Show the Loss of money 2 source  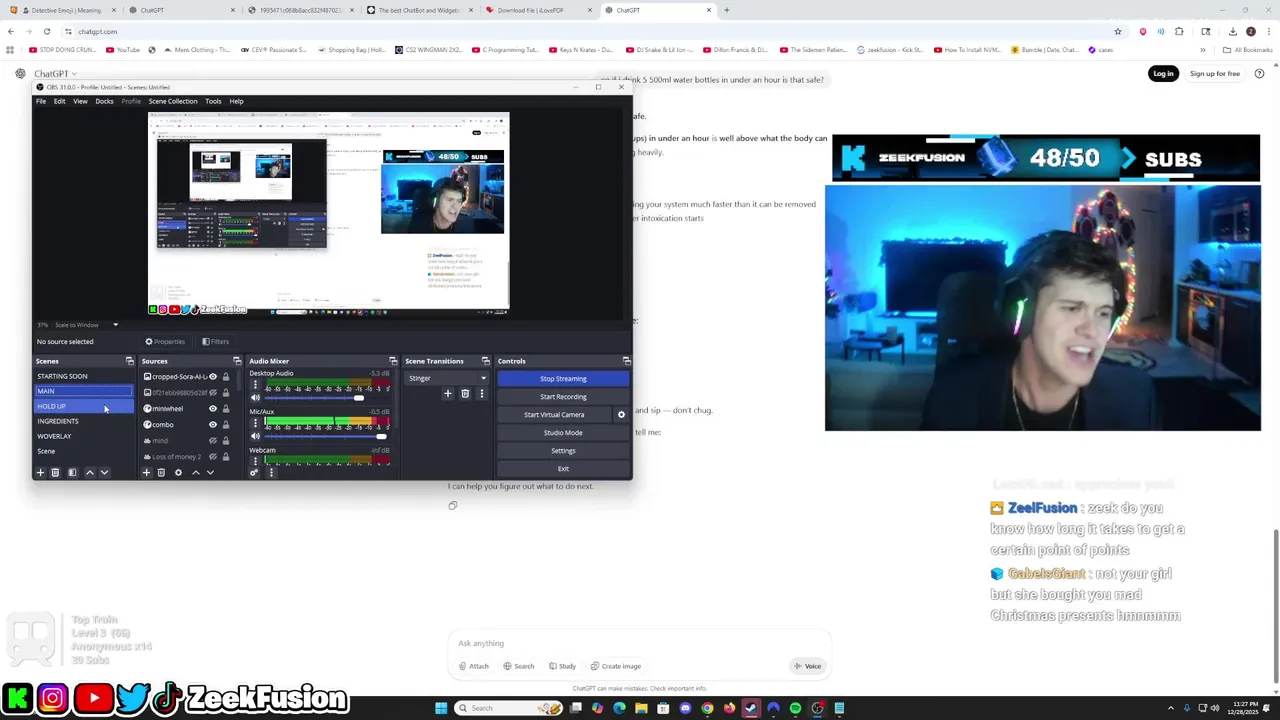212,457
